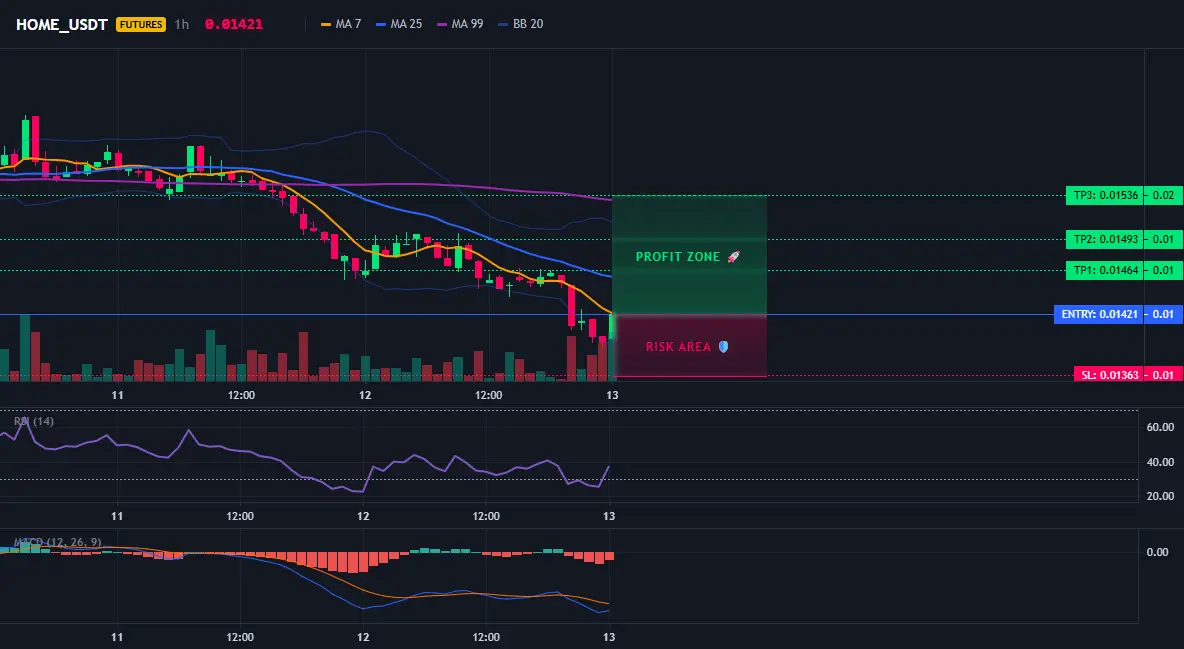
Task: Click the orange MA 7 color marker
Action: 326,24
